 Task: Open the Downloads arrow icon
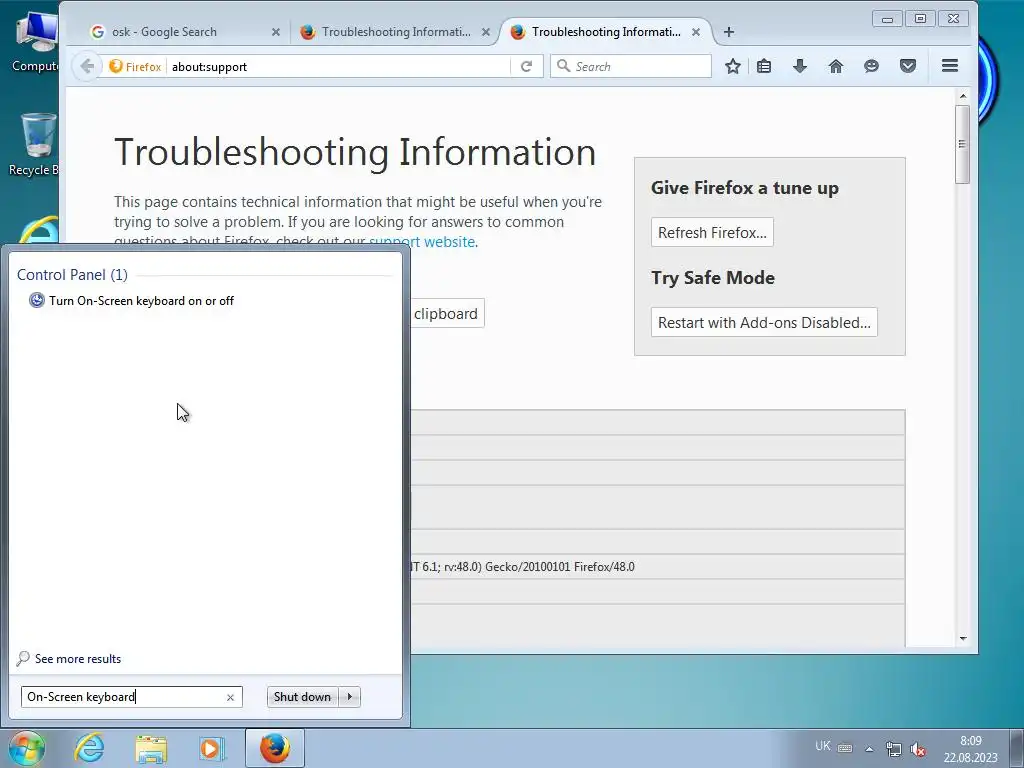(800, 66)
